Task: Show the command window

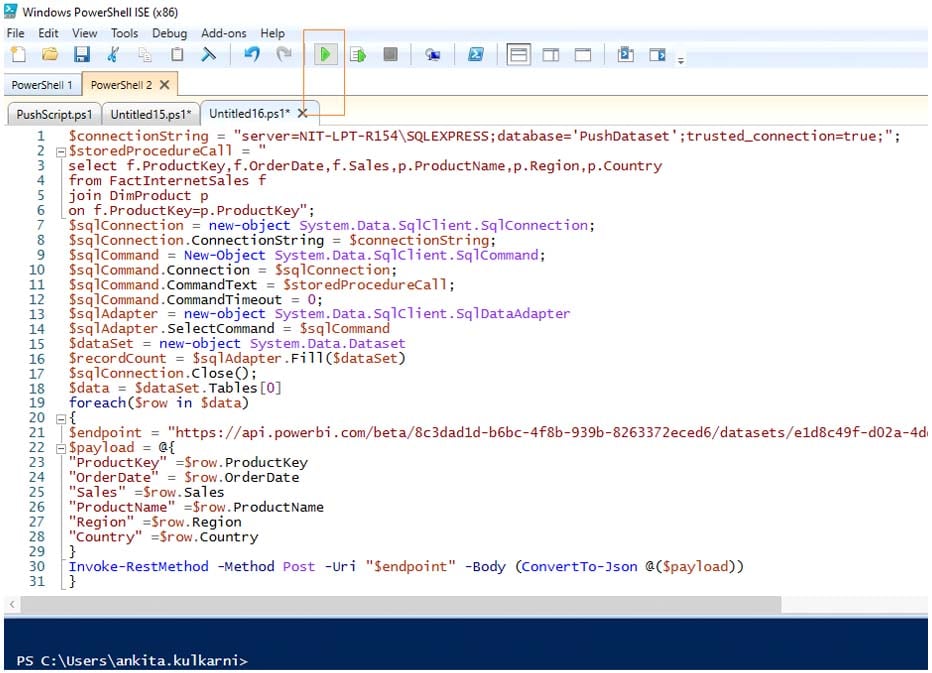Action: pyautogui.click(x=625, y=55)
